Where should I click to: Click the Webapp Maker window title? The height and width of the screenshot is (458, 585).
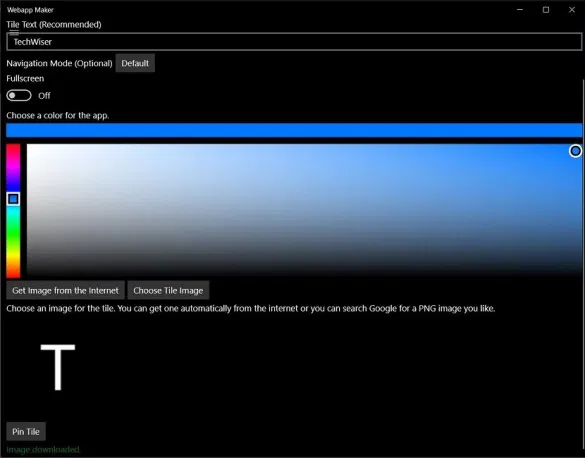click(30, 10)
